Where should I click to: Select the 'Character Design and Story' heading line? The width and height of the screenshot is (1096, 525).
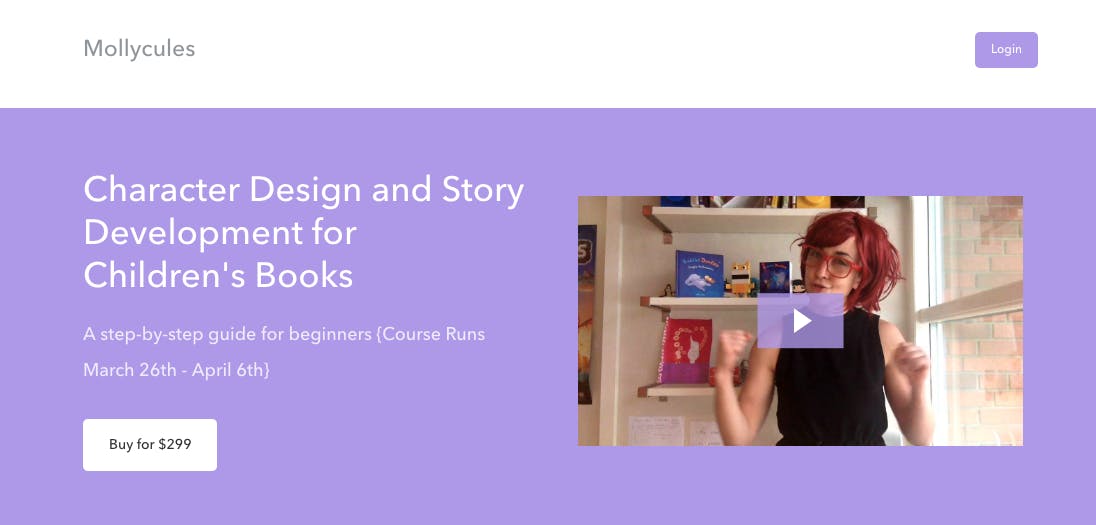pyautogui.click(x=303, y=189)
